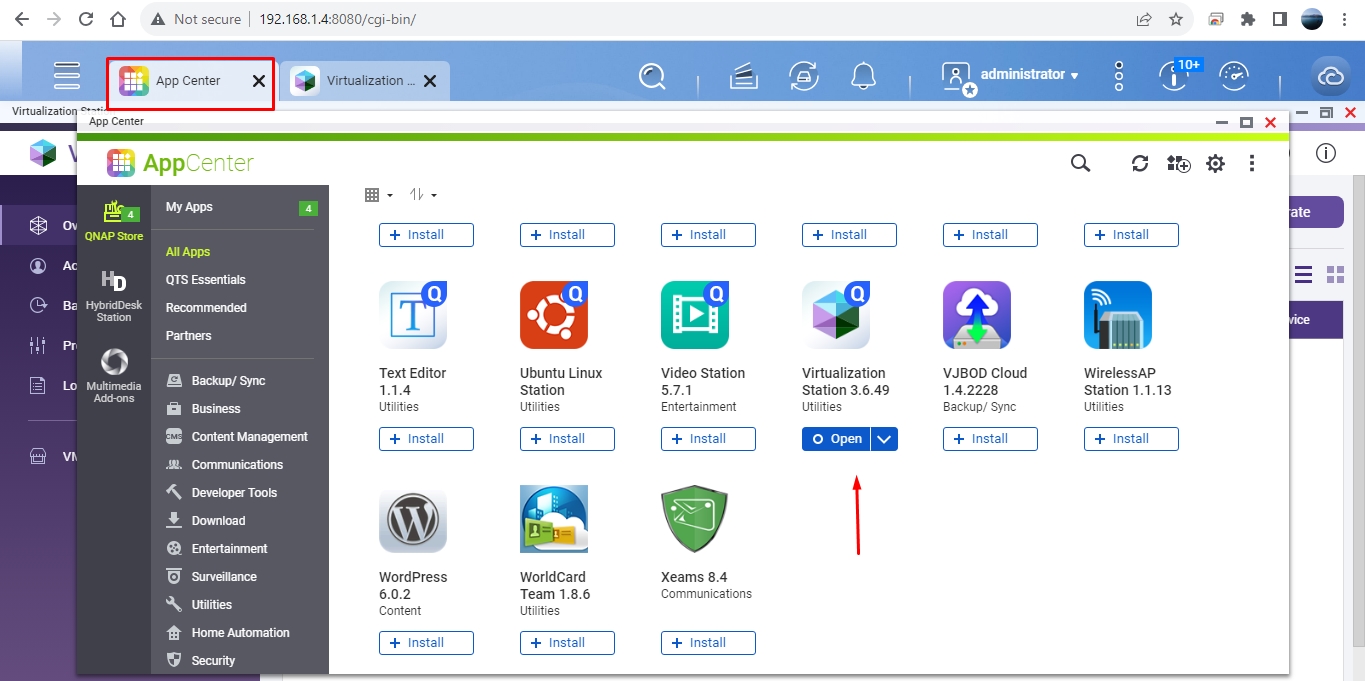
Task: Click the Xeams app icon
Action: (x=695, y=519)
